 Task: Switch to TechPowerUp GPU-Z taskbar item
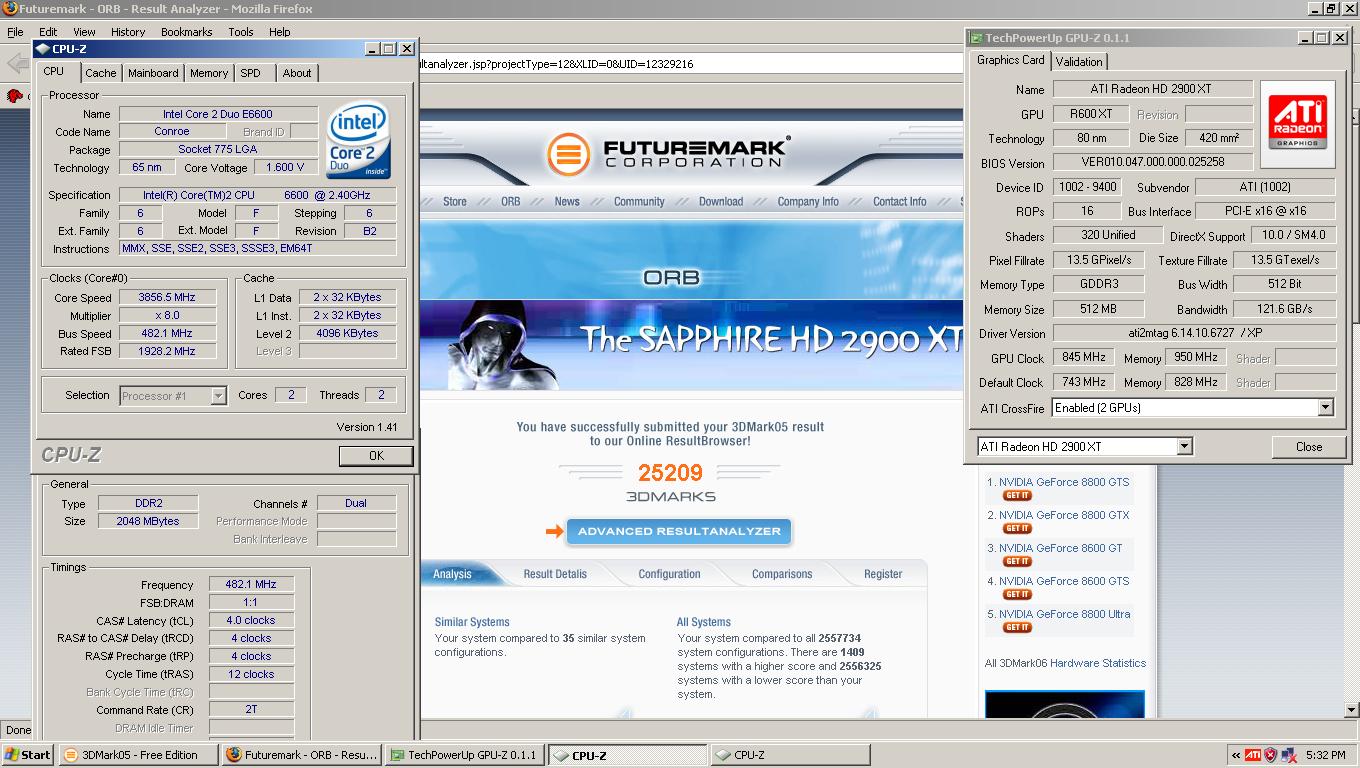coord(465,755)
